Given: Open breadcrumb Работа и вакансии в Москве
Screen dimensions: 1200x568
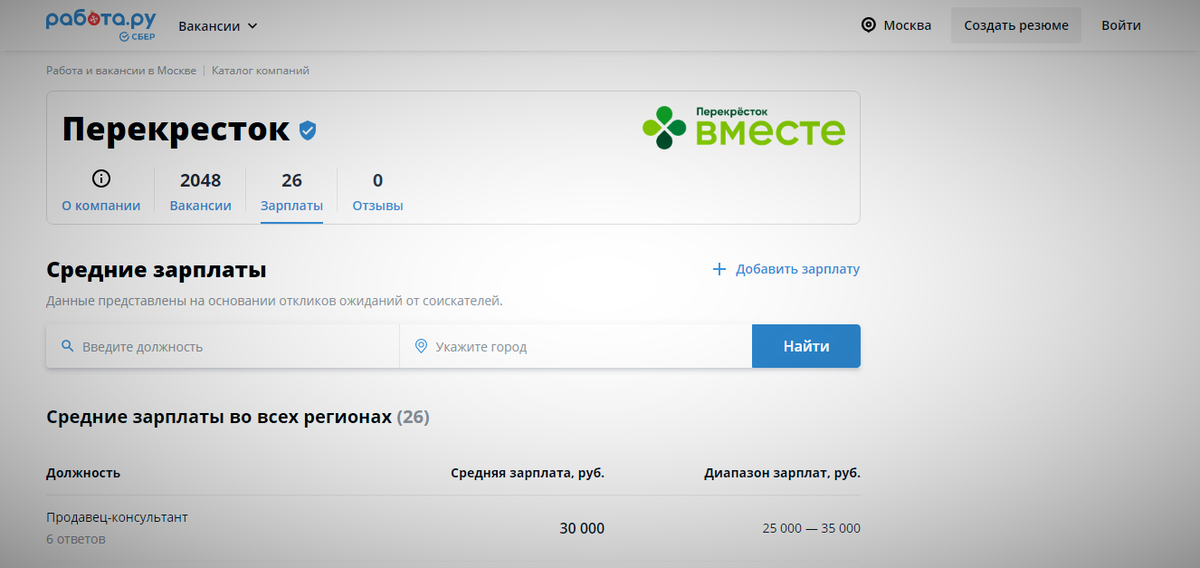Looking at the screenshot, I should 121,71.
